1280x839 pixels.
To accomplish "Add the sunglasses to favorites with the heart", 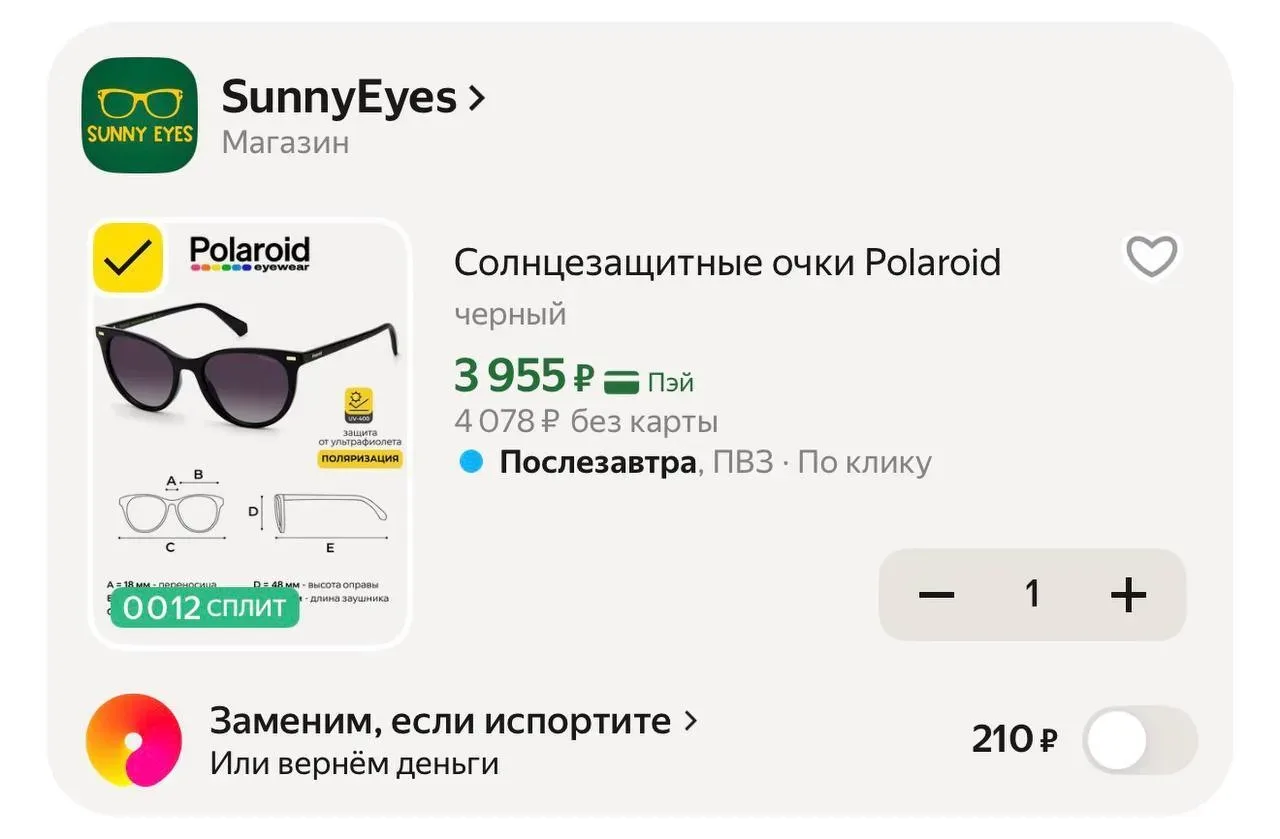I will click(x=1152, y=257).
